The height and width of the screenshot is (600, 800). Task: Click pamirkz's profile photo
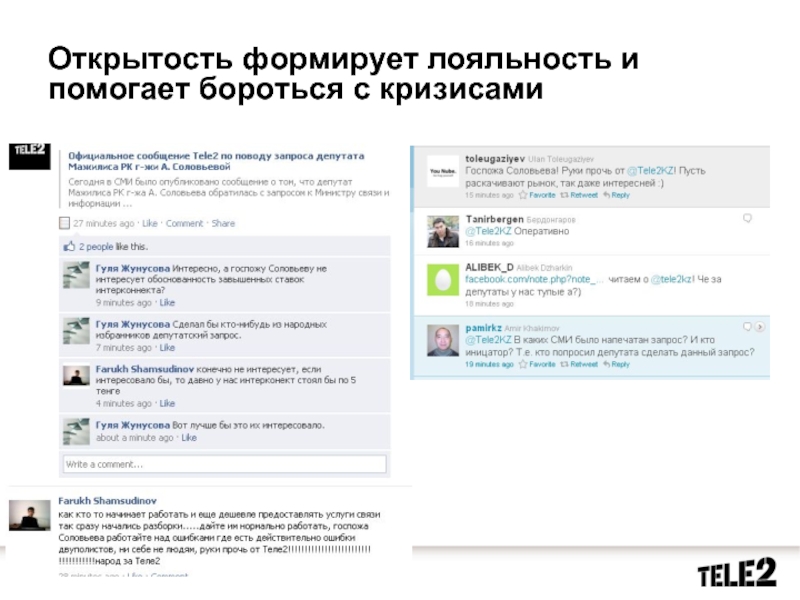(442, 340)
